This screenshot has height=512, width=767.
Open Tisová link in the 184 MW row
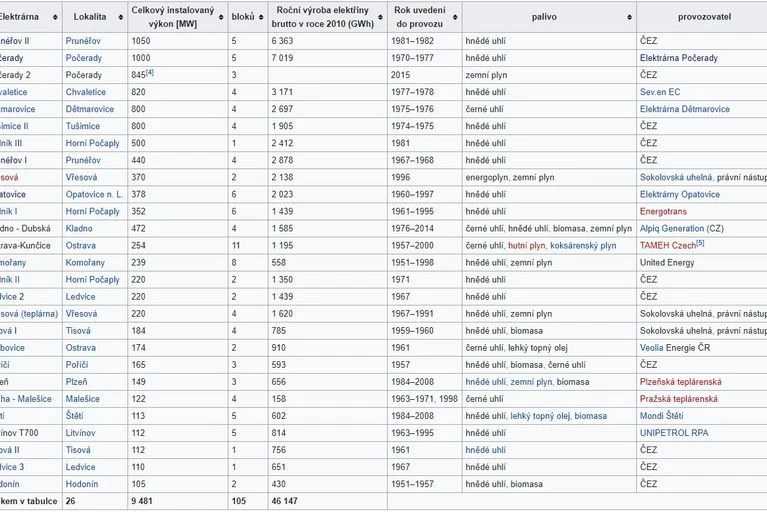[x=78, y=331]
